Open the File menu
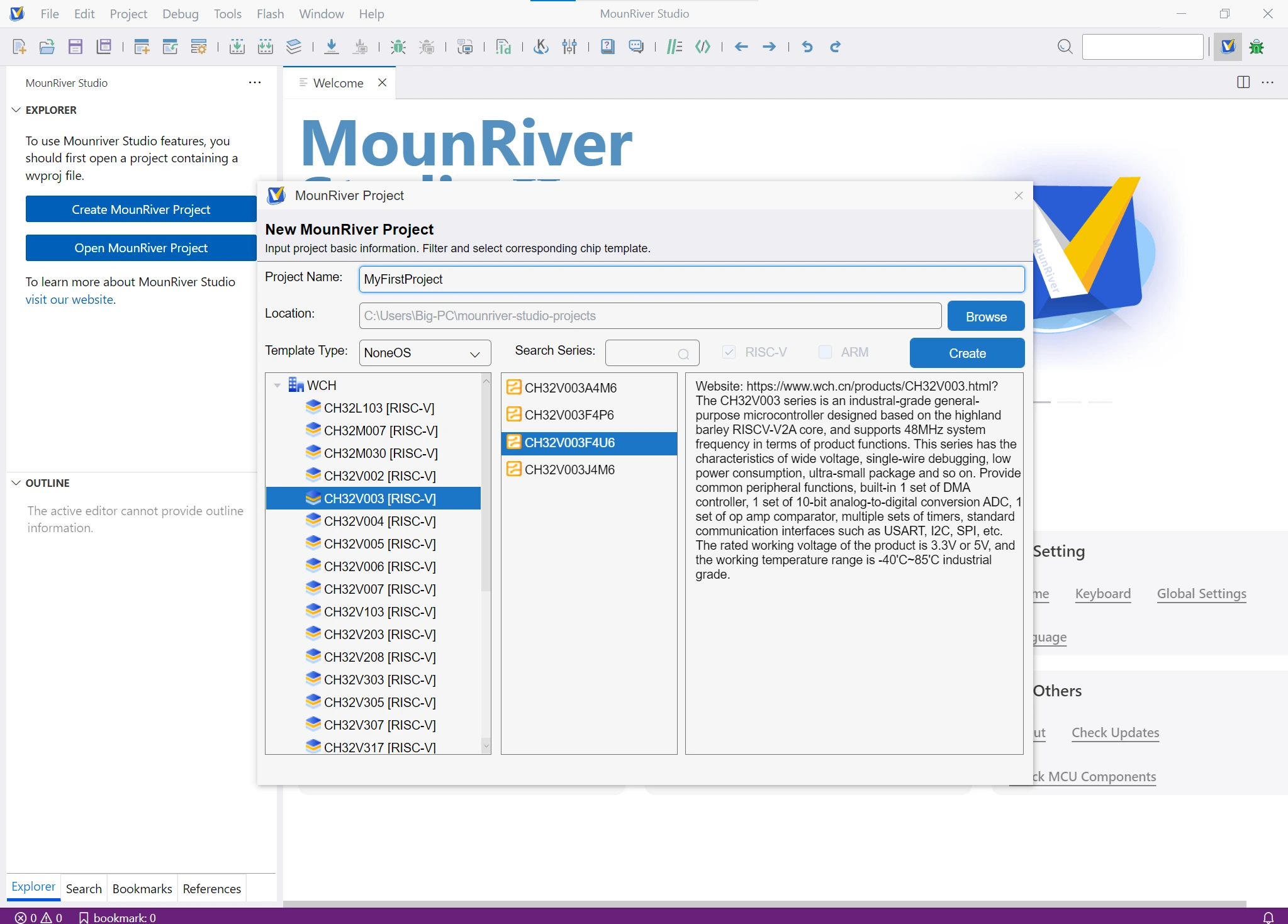This screenshot has width=1288, height=924. tap(50, 14)
